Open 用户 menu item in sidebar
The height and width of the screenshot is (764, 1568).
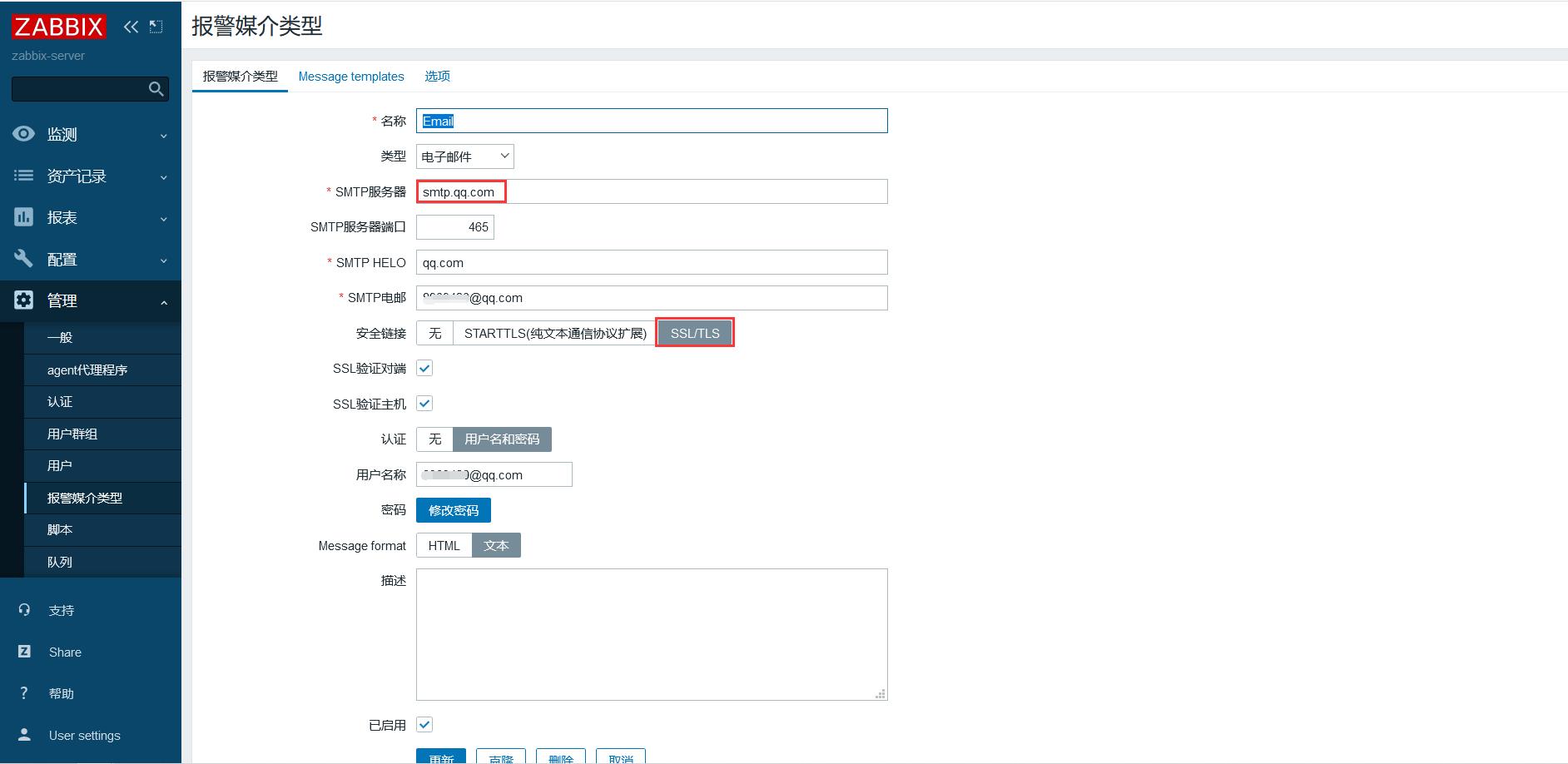pyautogui.click(x=103, y=465)
